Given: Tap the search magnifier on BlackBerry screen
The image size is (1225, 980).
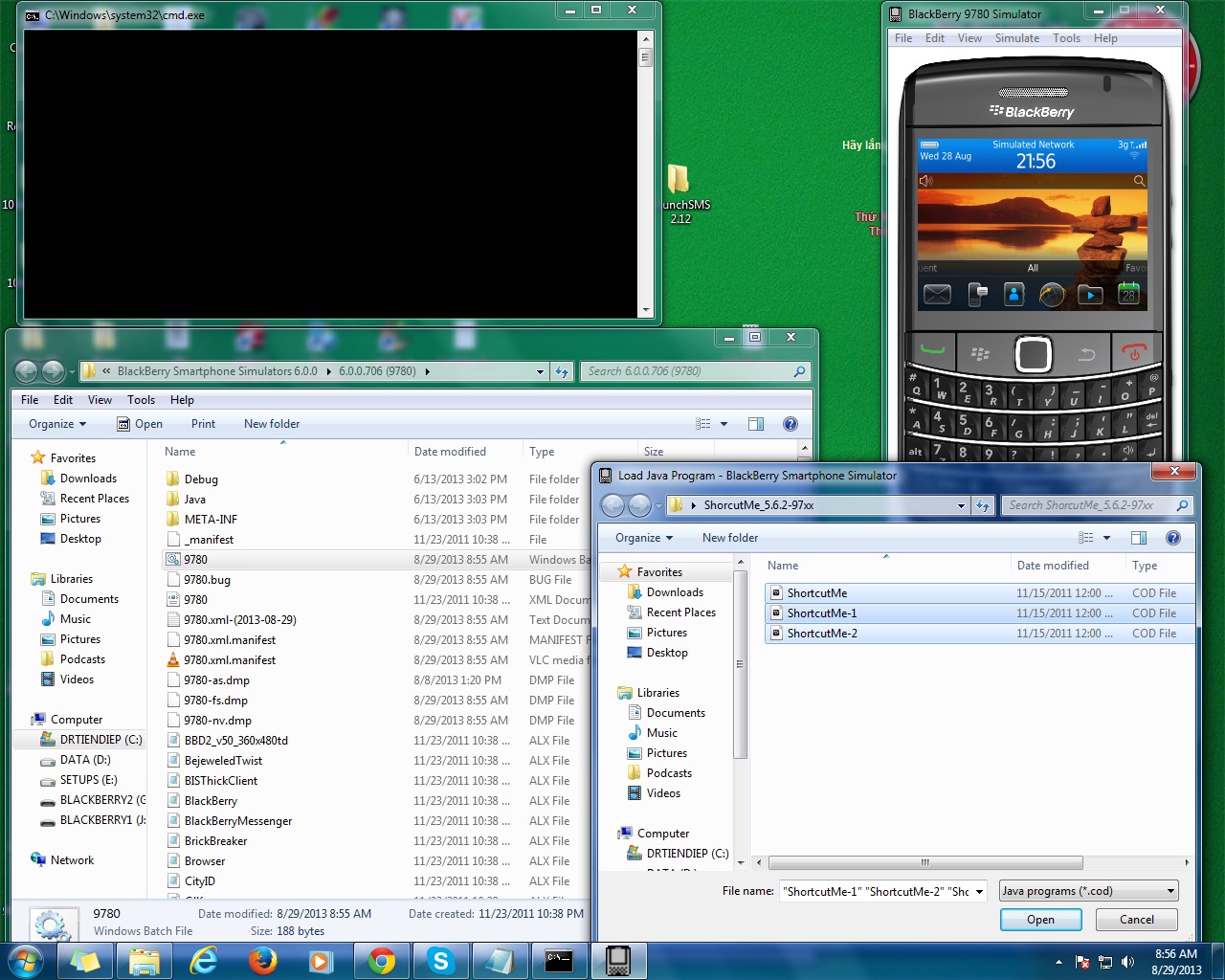Looking at the screenshot, I should (1139, 181).
